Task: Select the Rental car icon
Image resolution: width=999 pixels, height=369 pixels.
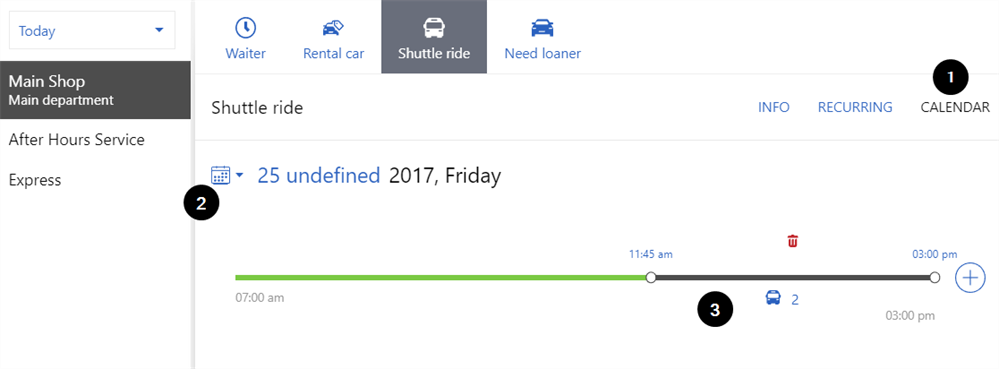Action: pyautogui.click(x=333, y=28)
